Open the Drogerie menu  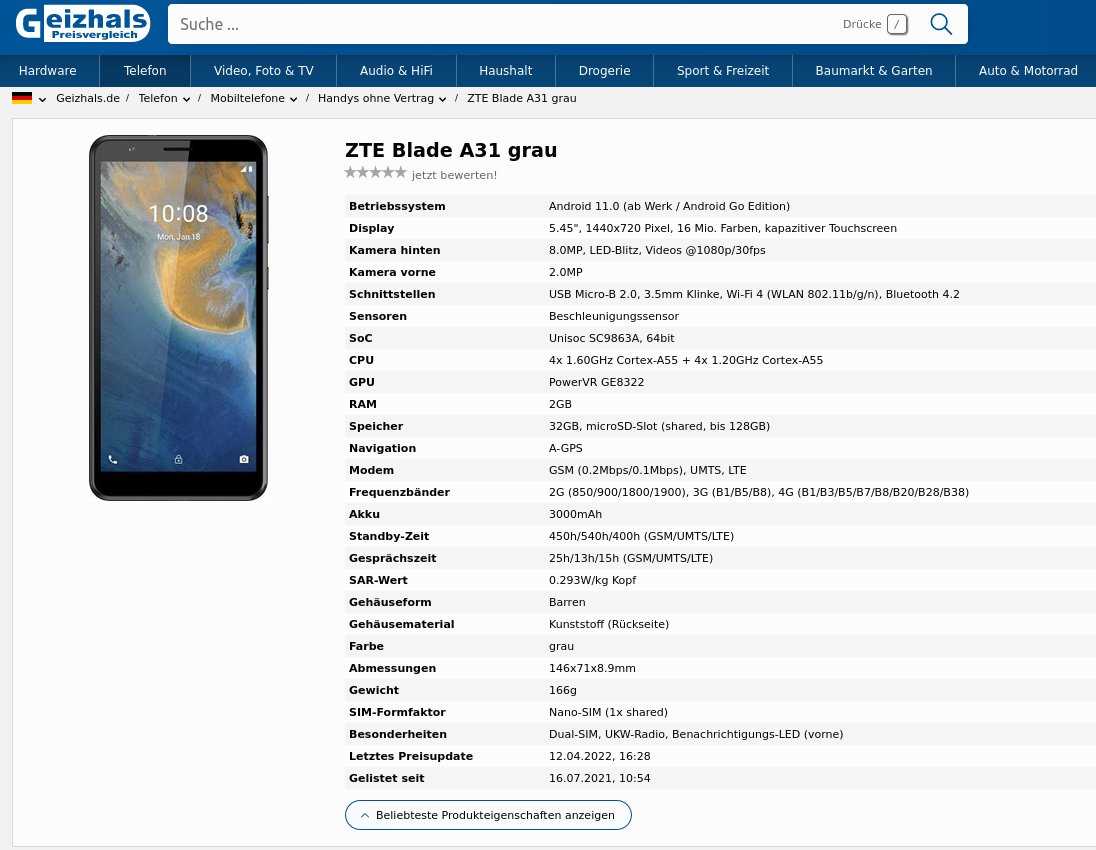(605, 71)
